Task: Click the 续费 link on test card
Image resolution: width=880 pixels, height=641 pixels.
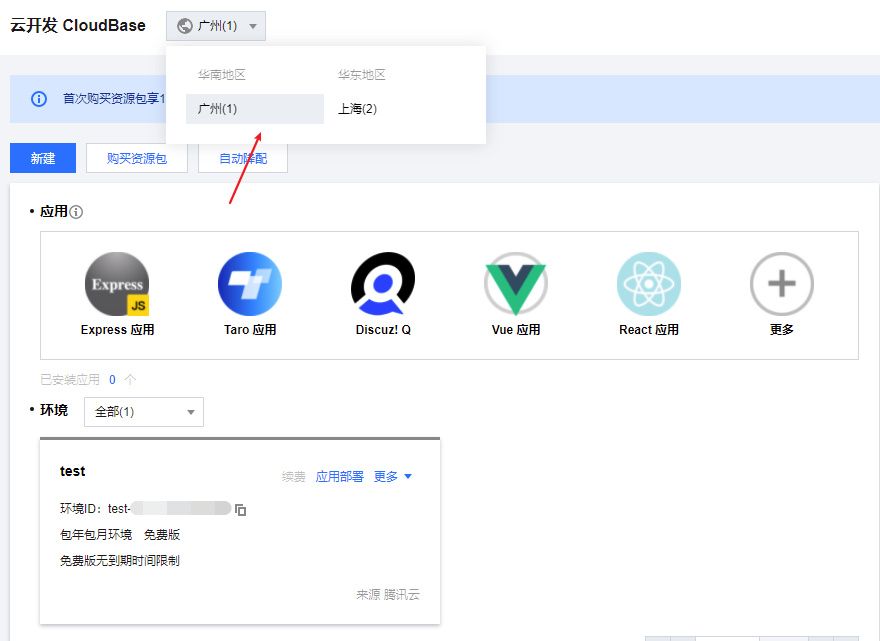Action: (x=294, y=477)
